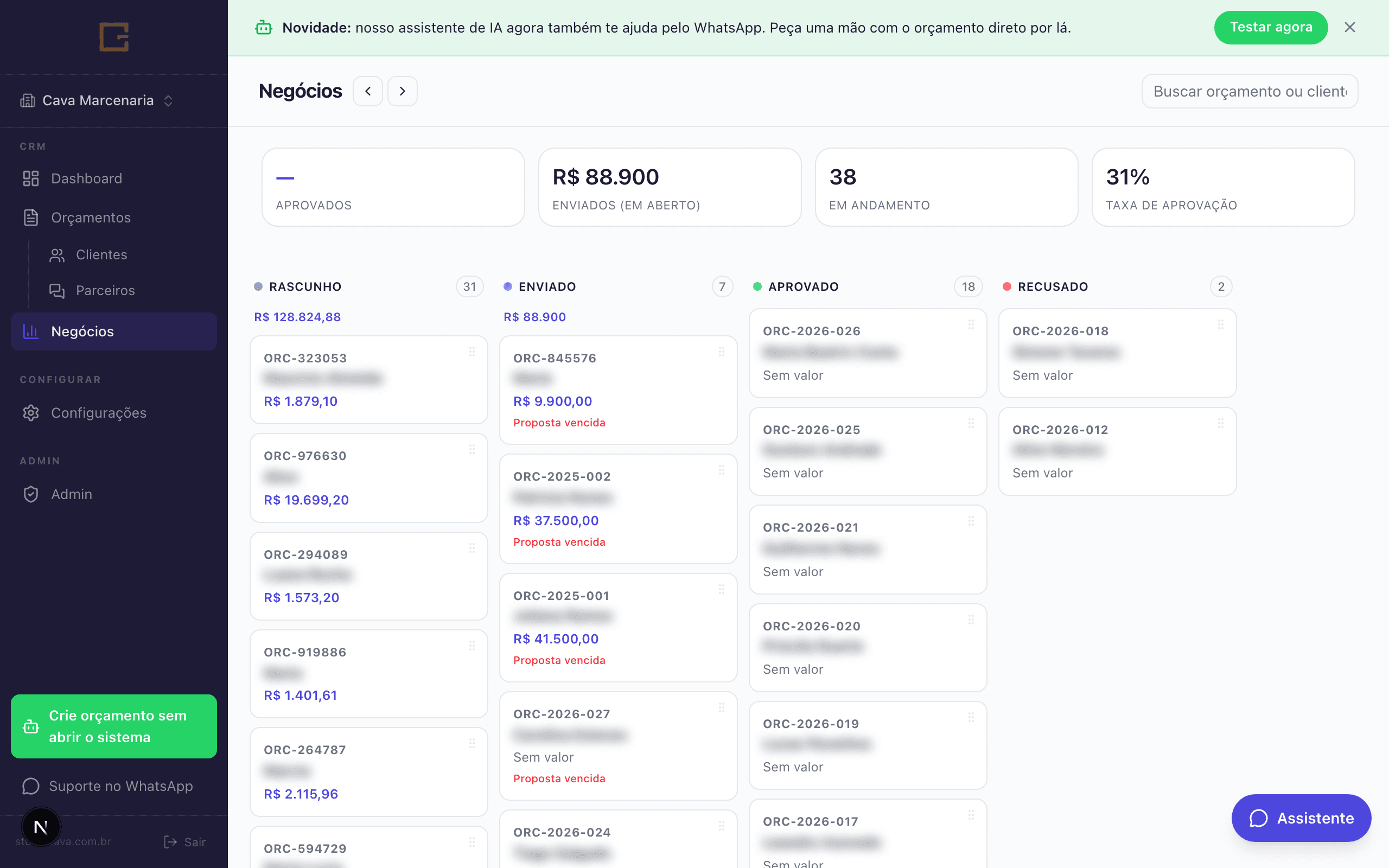1389x868 pixels.
Task: Click the drag handle on card ORC-845576
Action: [722, 352]
